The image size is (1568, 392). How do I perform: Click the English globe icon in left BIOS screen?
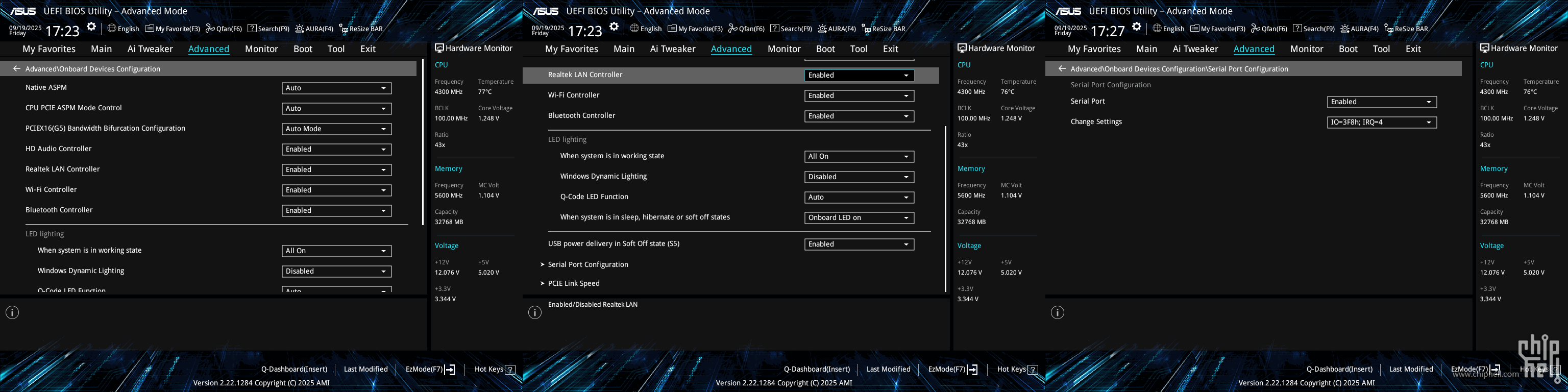point(112,28)
